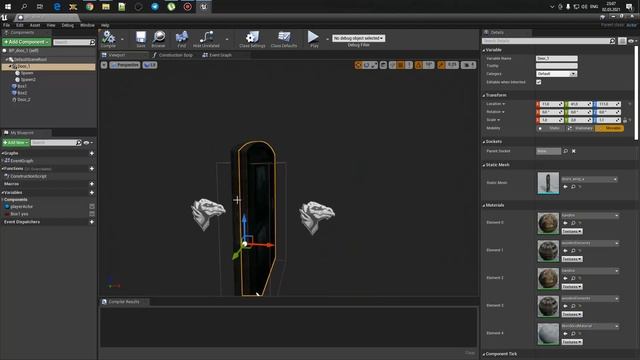Set Mobility to Static

pos(551,128)
